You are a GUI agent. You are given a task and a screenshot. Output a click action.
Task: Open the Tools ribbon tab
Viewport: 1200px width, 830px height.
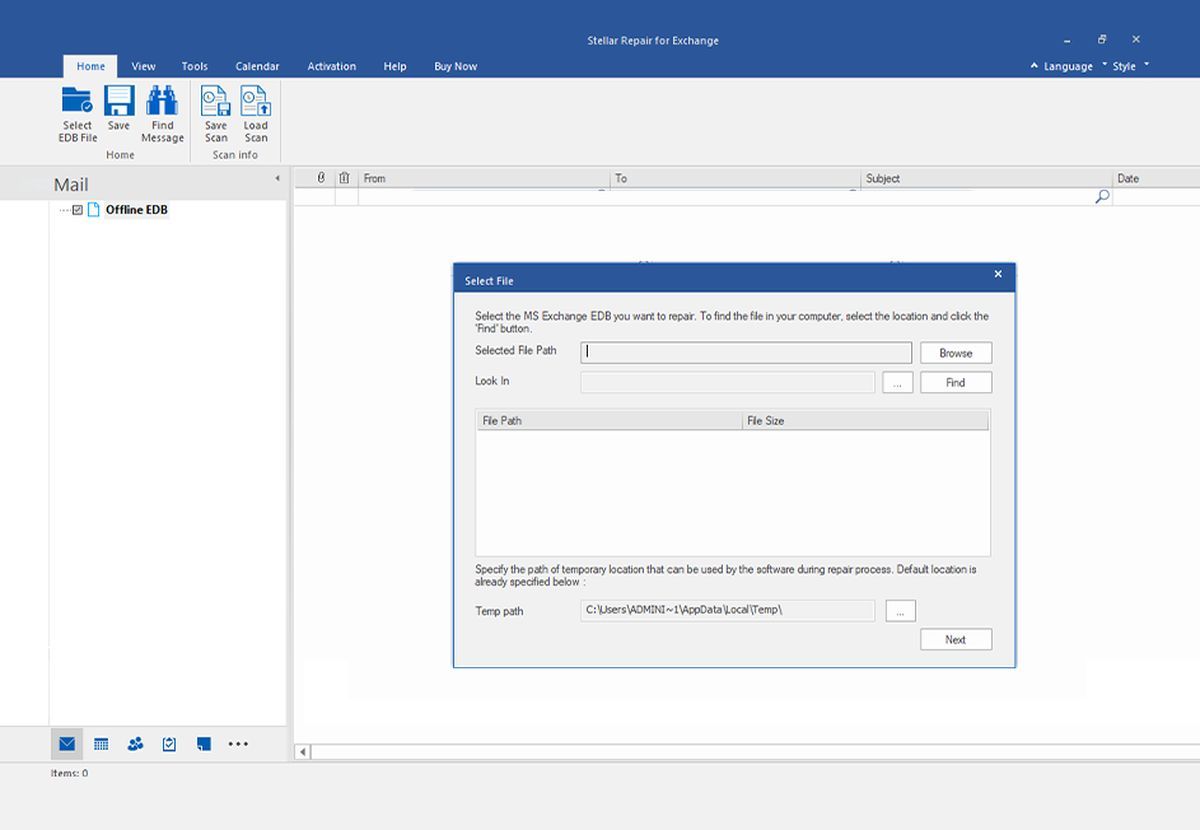(x=195, y=66)
